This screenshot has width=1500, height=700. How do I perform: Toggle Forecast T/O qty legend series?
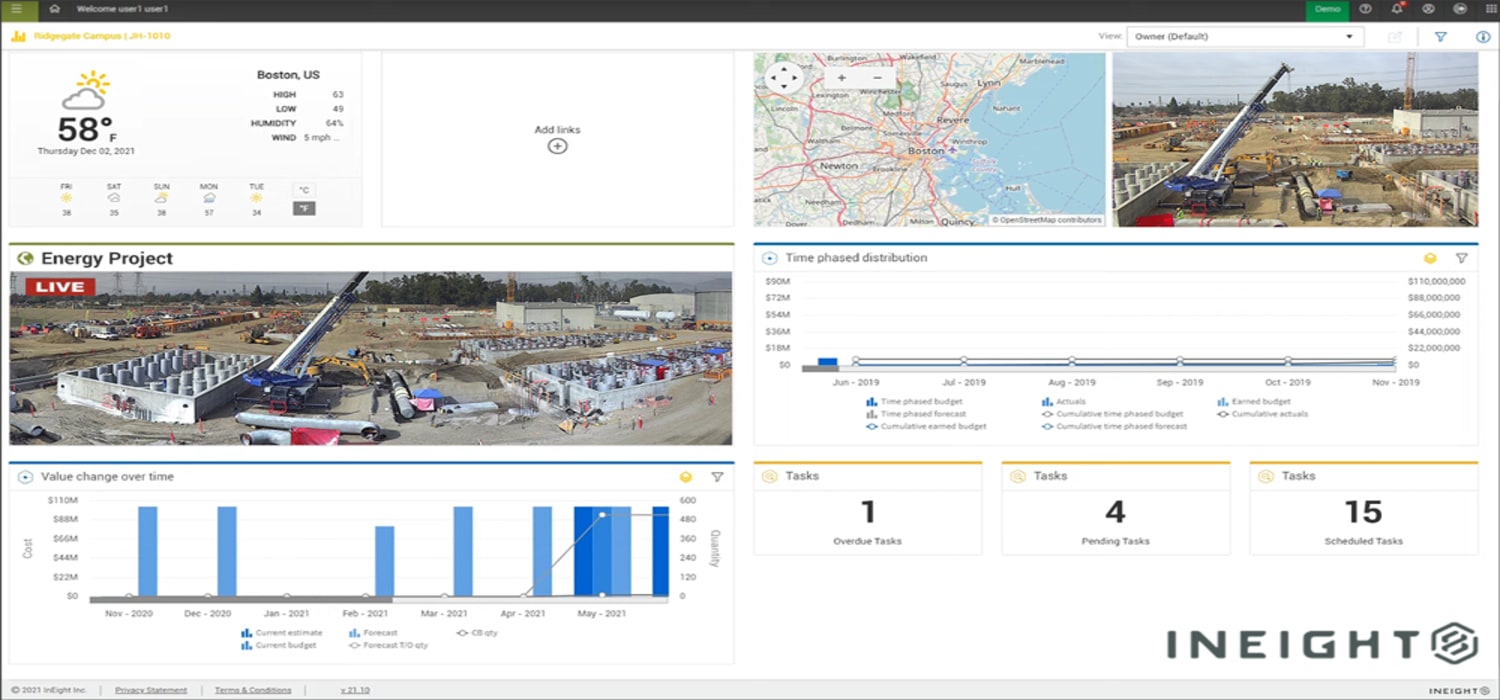[x=388, y=645]
